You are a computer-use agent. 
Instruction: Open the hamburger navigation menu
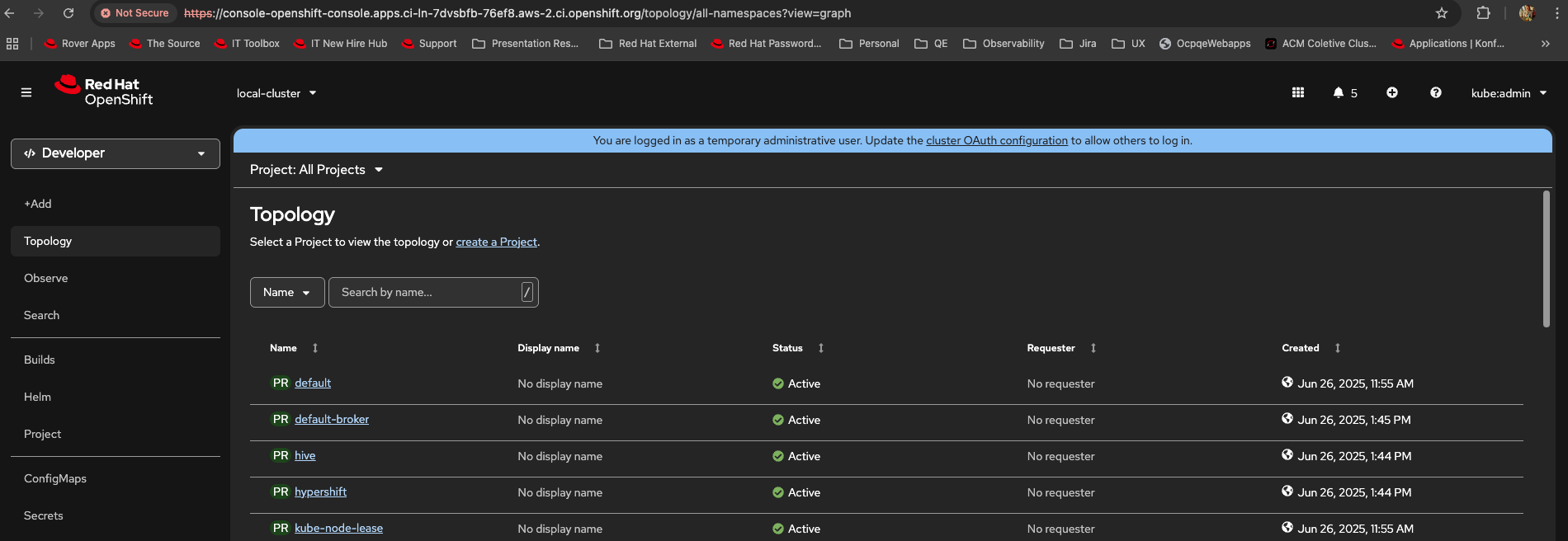(x=26, y=92)
